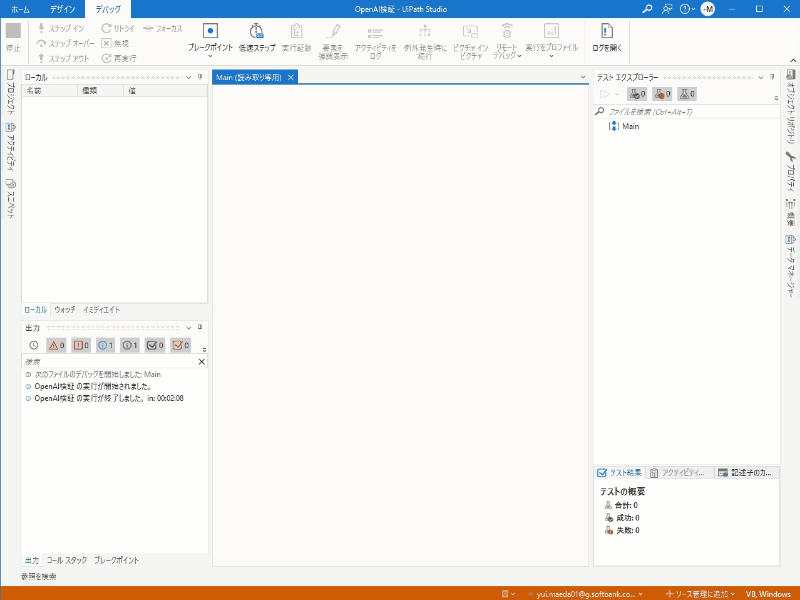Image resolution: width=800 pixels, height=600 pixels.
Task: Click the 停止 (Stop) button
Action: coord(13,37)
